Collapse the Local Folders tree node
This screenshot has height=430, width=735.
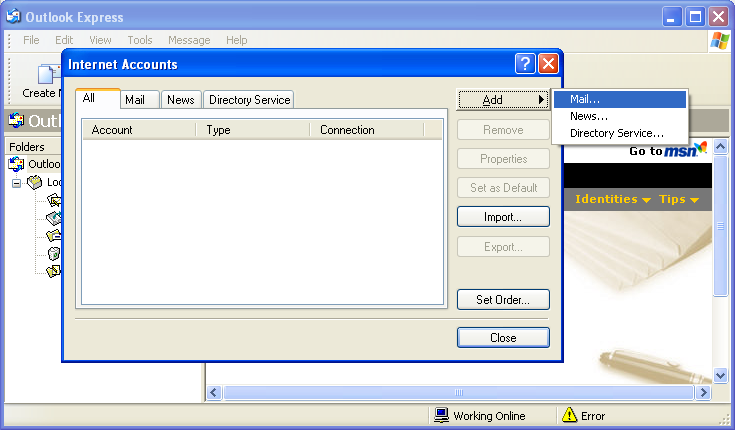click(x=16, y=183)
